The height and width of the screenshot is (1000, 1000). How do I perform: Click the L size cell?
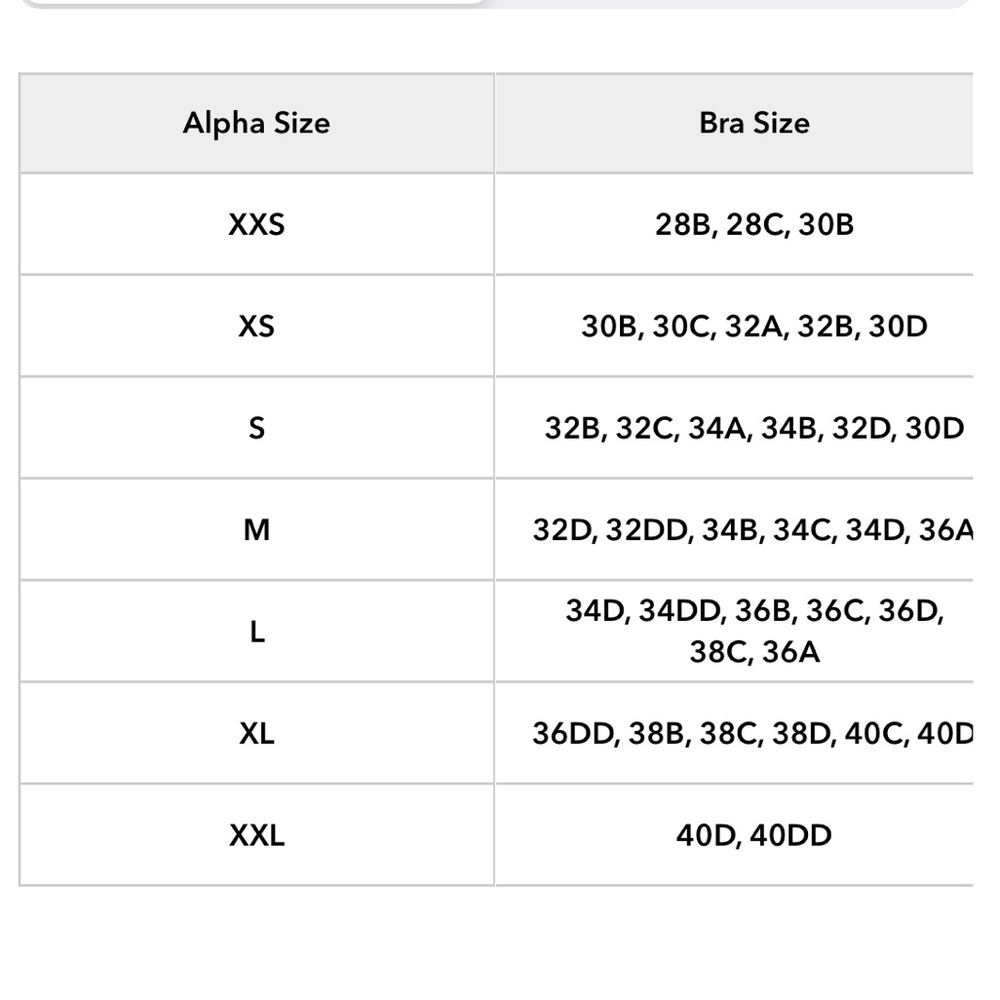tap(256, 631)
